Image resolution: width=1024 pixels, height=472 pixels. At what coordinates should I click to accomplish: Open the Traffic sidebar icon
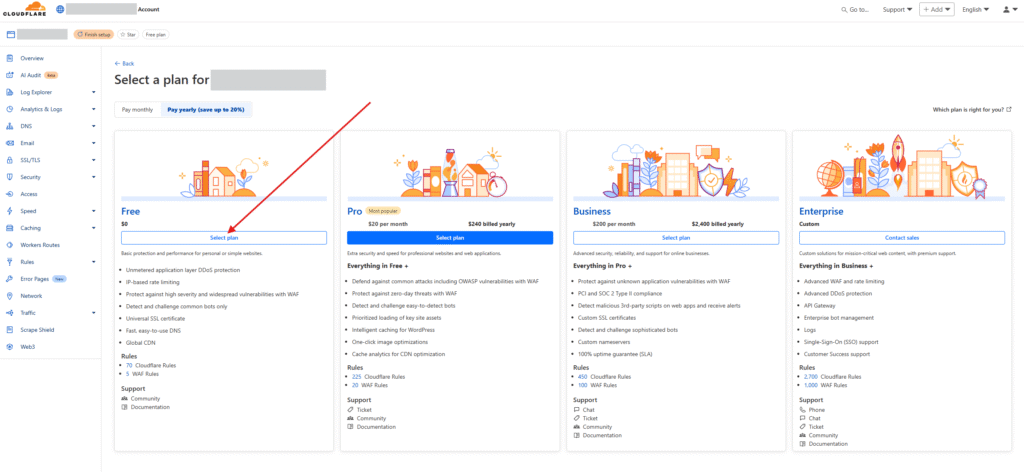[x=10, y=313]
